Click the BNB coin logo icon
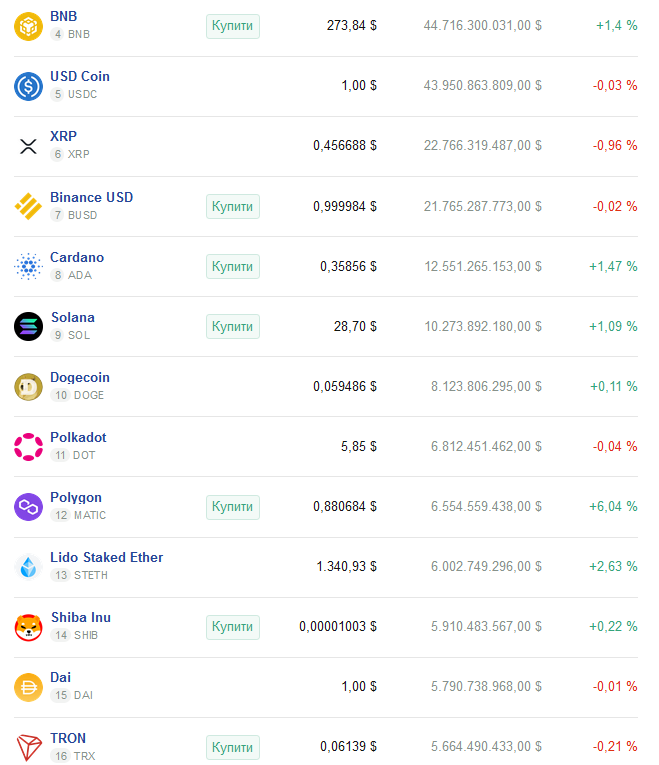 click(x=28, y=26)
